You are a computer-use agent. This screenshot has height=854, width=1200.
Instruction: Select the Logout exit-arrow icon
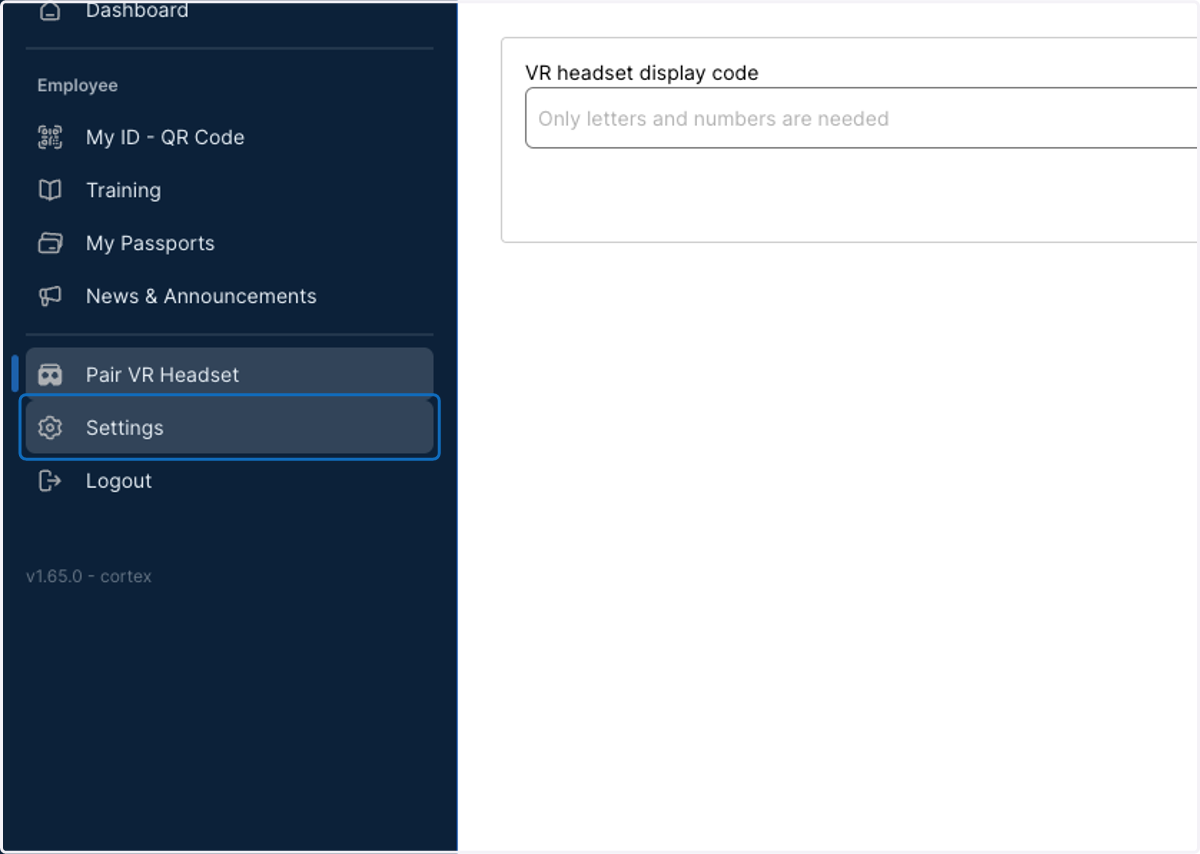pyautogui.click(x=50, y=481)
